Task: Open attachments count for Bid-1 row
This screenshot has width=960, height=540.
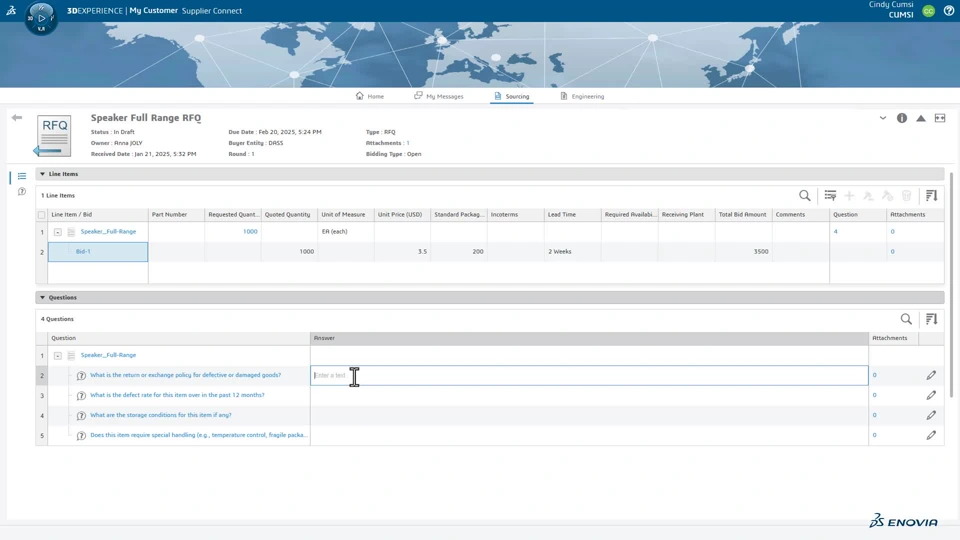Action: [x=892, y=252]
